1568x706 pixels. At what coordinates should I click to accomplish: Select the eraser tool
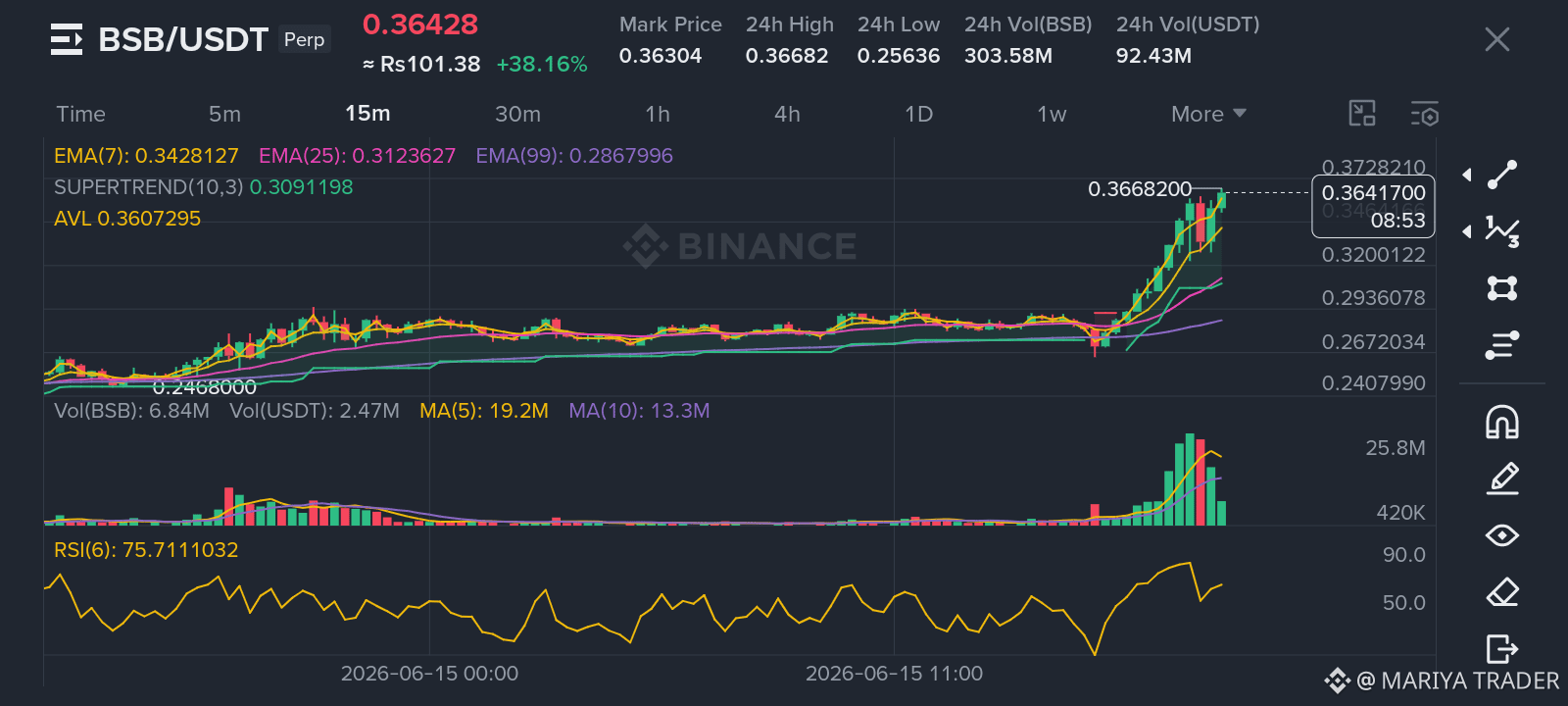coord(1502,592)
